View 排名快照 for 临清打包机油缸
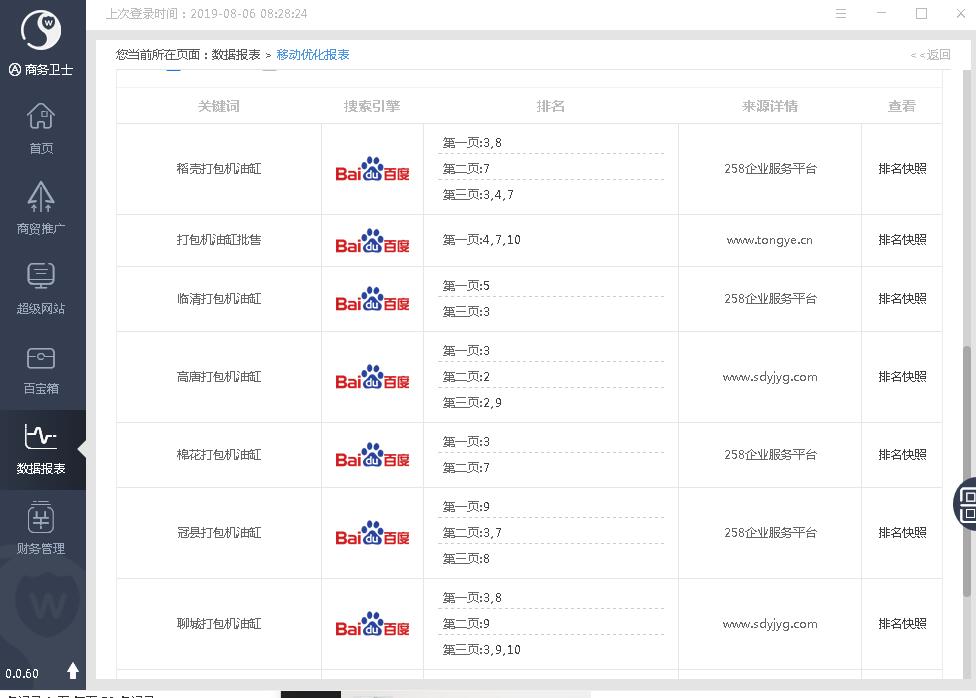Viewport: 976px width, 698px height. tap(902, 299)
